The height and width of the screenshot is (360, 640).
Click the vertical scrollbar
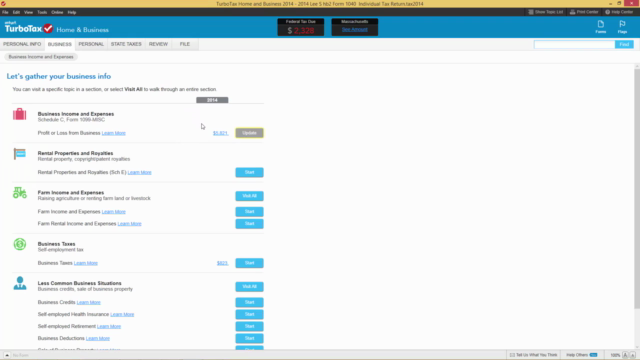(x=637, y=188)
